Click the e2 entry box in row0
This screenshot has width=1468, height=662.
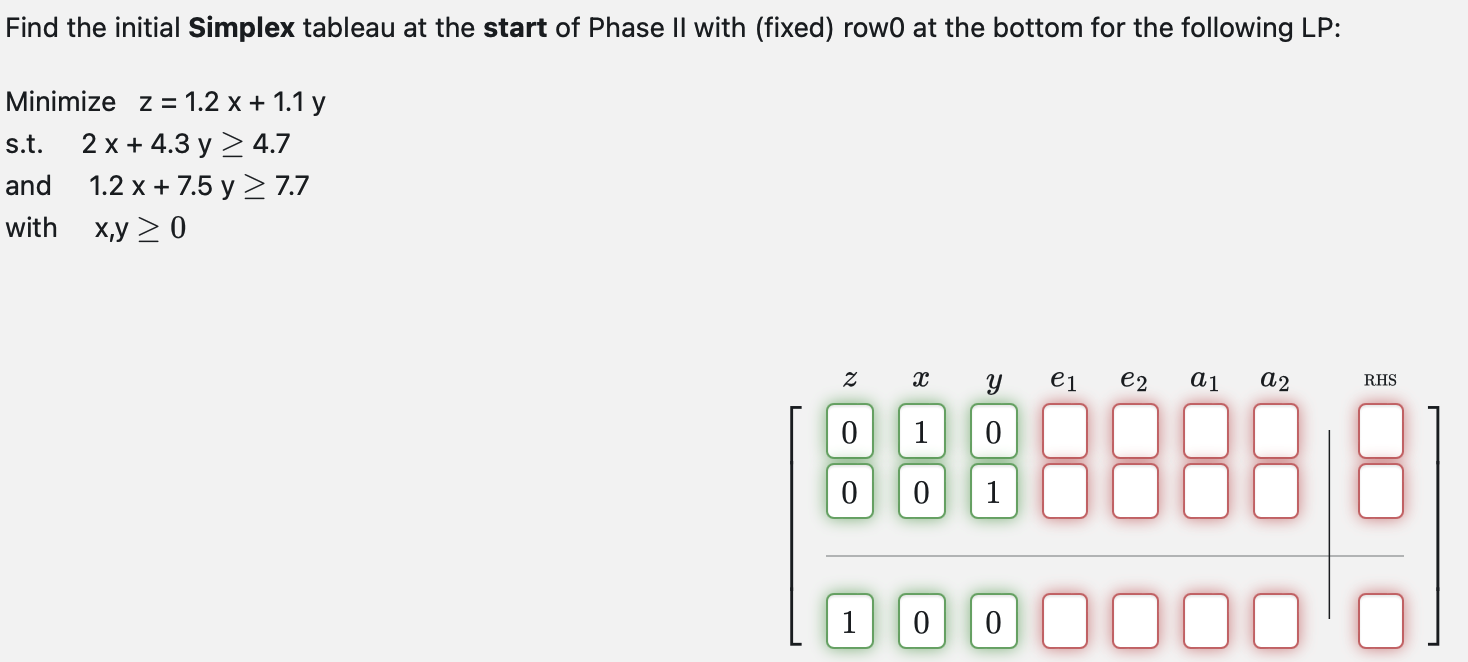click(x=1133, y=620)
